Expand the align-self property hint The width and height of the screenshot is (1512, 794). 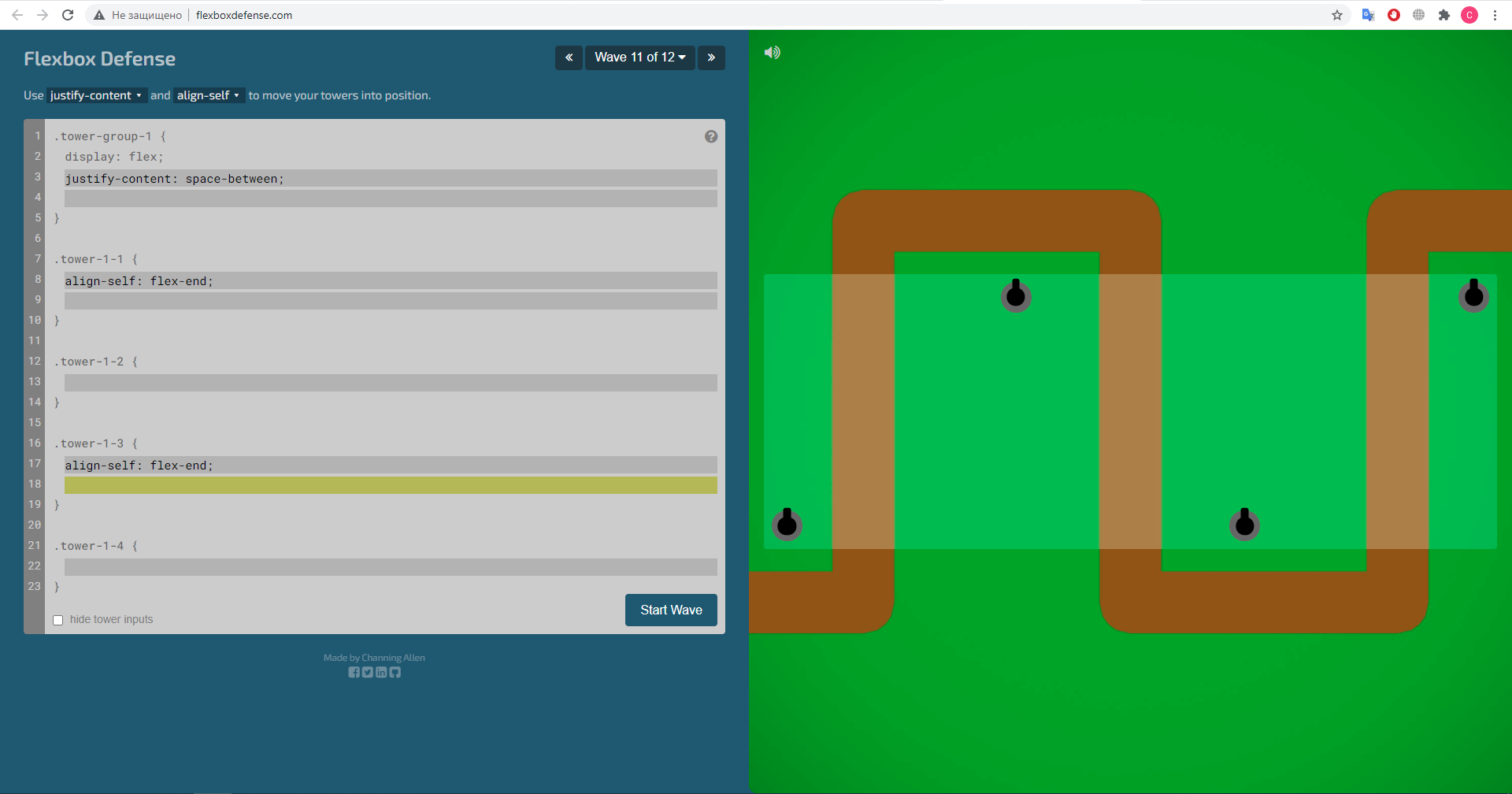coord(209,95)
